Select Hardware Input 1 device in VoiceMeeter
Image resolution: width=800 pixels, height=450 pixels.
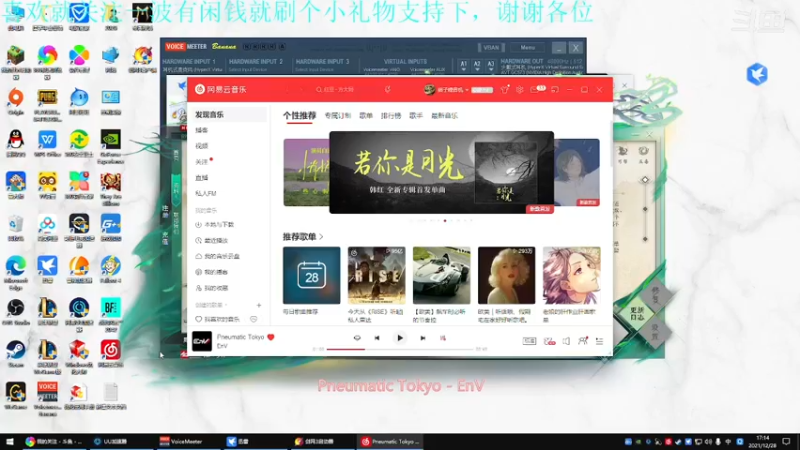(192, 69)
